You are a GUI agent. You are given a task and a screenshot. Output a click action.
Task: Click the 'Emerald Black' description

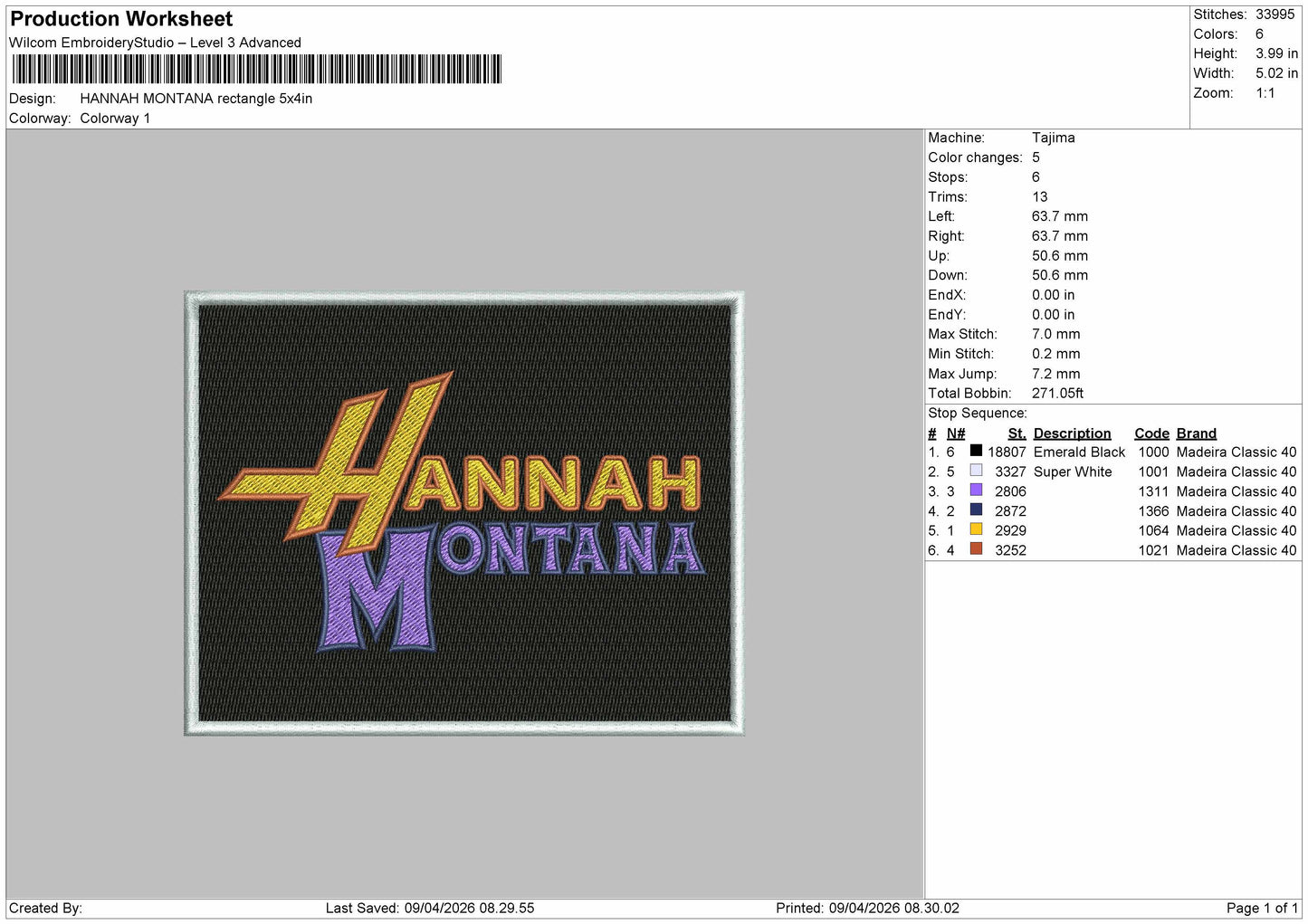click(x=1079, y=452)
